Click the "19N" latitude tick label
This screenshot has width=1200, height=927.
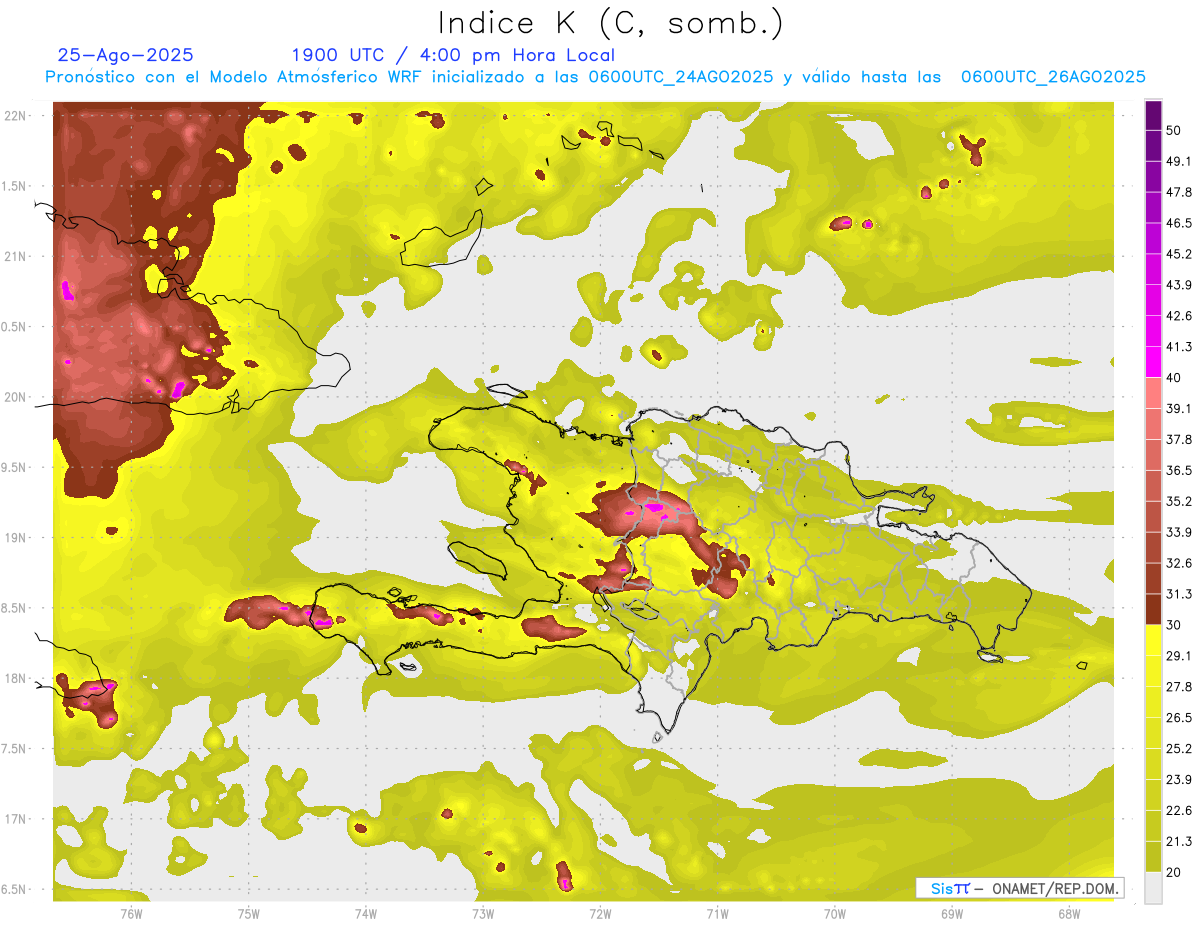tap(17, 538)
